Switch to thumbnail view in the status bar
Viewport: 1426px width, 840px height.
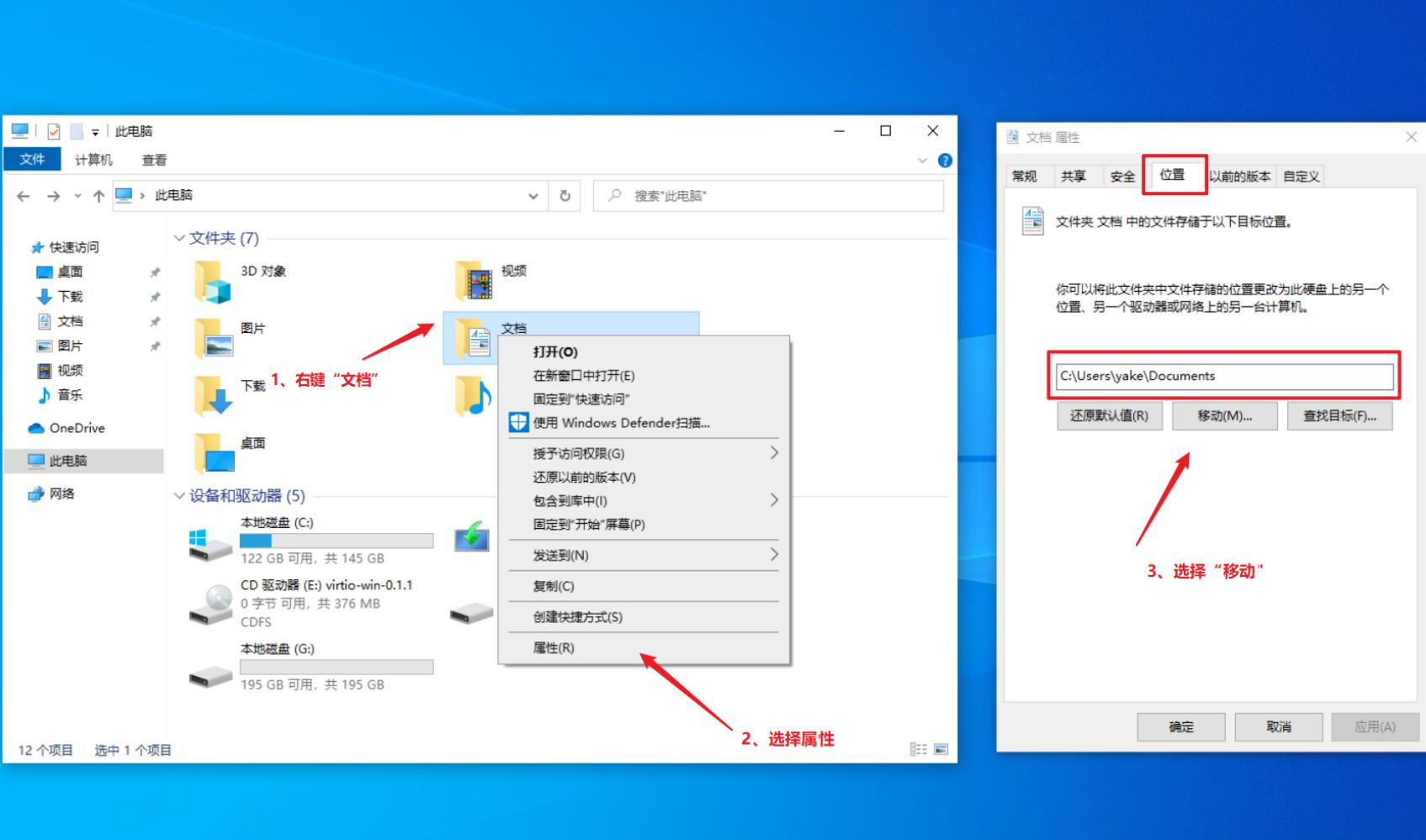coord(941,748)
